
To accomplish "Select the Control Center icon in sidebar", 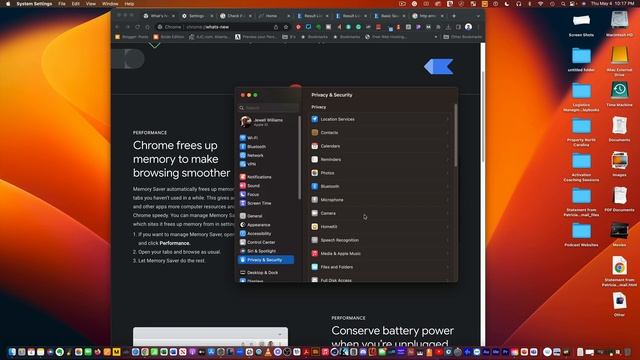I will click(243, 242).
